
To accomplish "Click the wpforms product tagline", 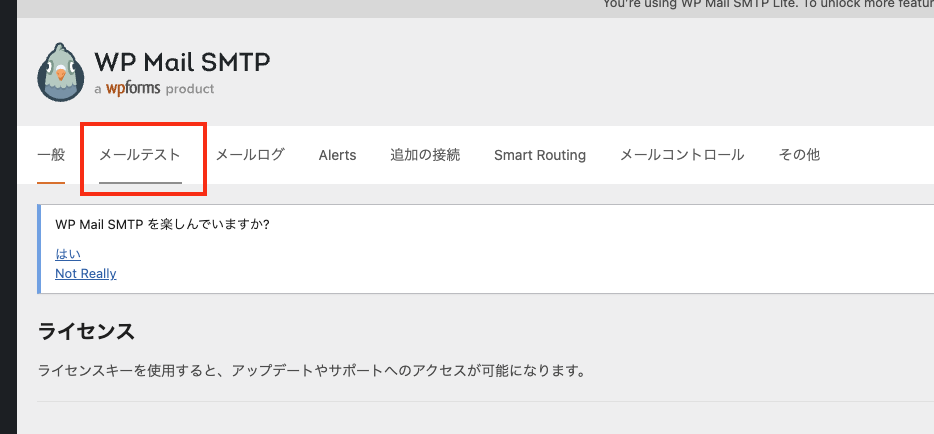I will point(154,89).
